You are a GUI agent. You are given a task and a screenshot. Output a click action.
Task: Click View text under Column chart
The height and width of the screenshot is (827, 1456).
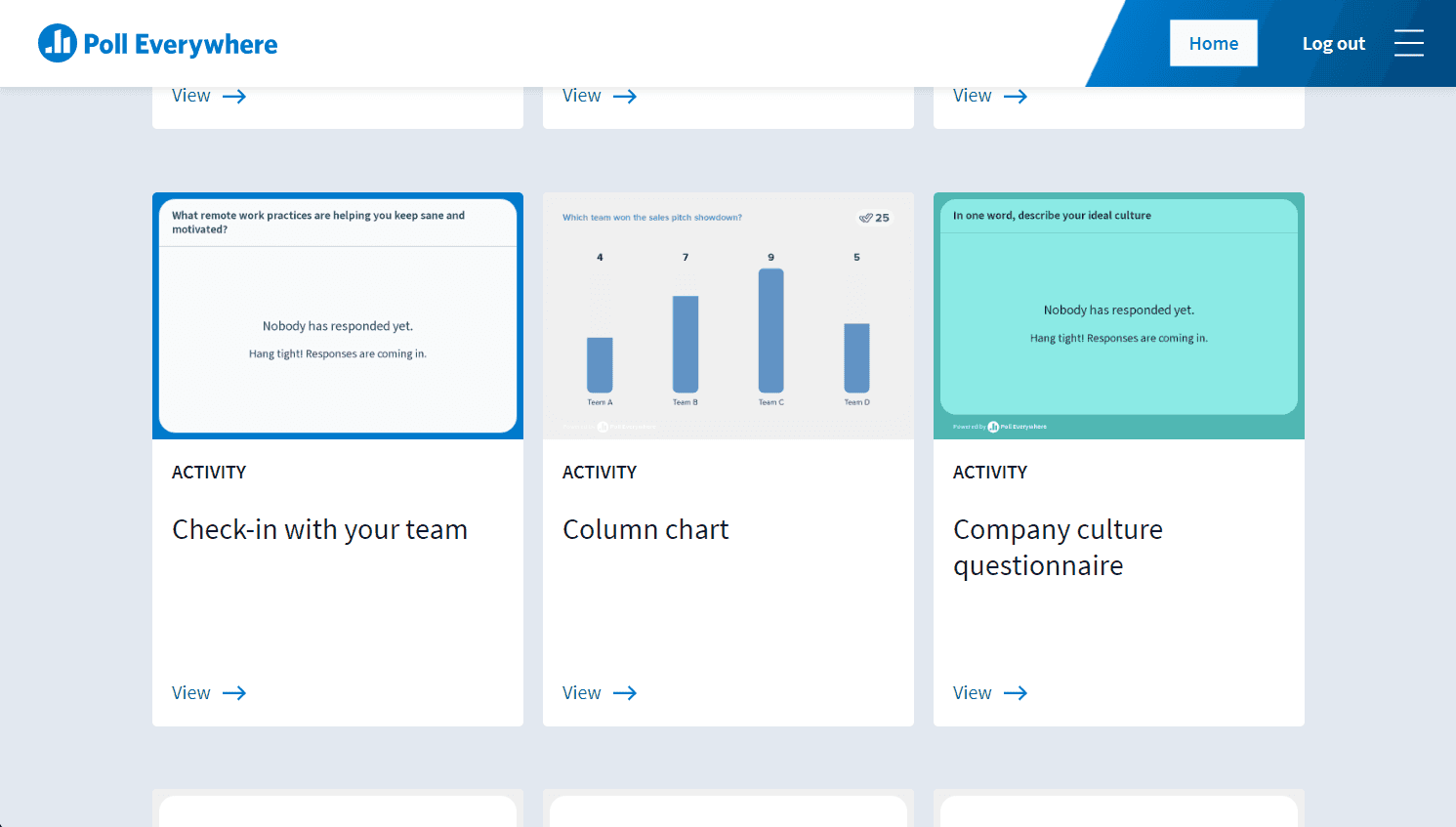click(582, 693)
